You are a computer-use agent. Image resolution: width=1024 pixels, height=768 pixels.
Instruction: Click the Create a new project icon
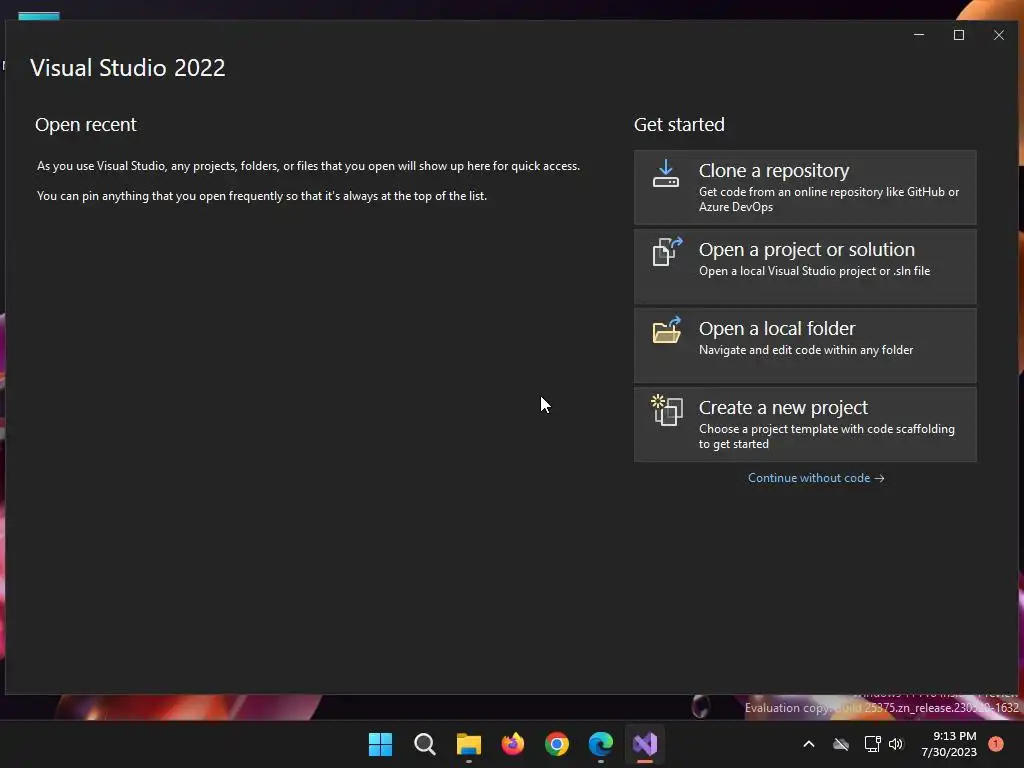coord(667,410)
